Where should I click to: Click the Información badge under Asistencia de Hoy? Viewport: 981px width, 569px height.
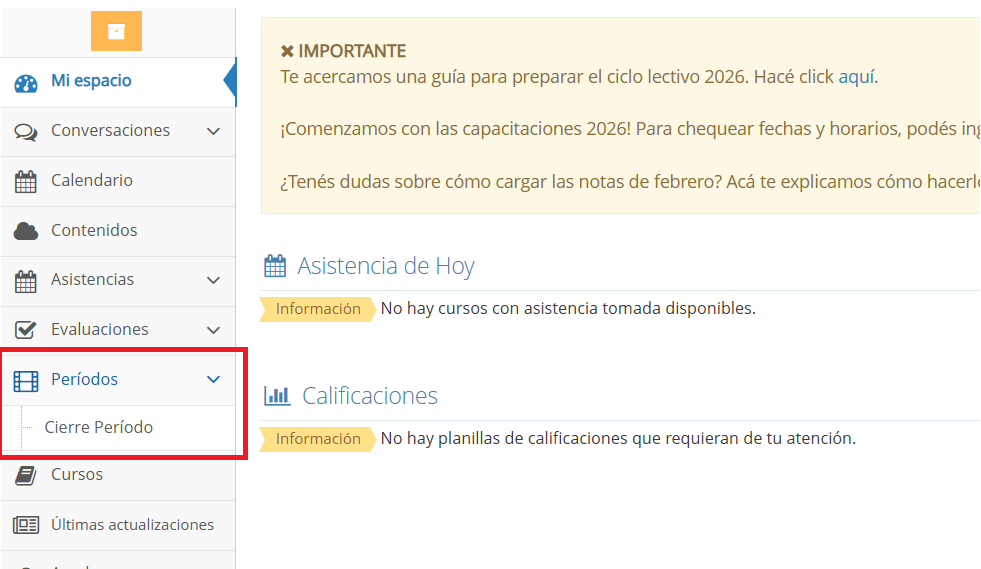318,309
